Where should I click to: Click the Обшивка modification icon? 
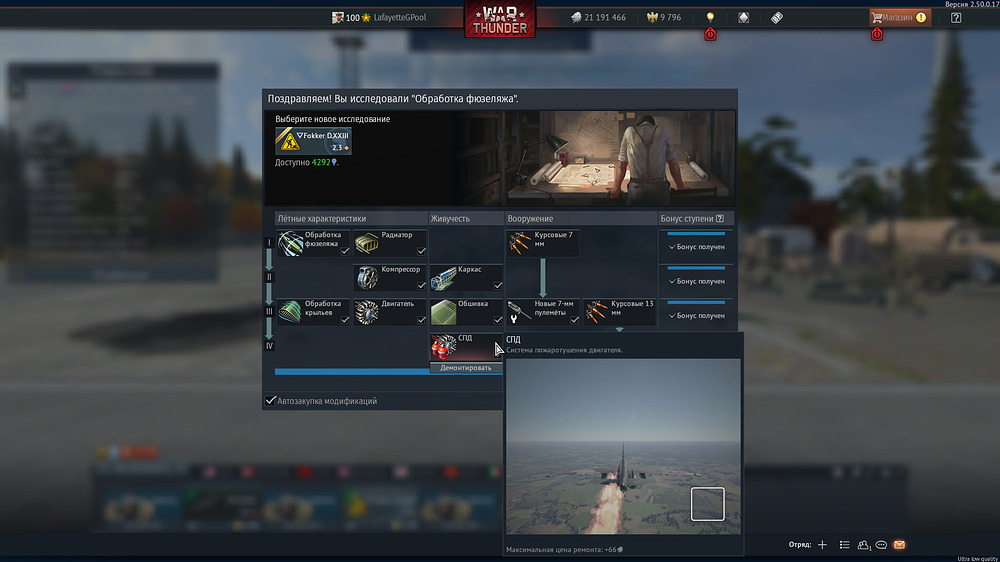(444, 312)
